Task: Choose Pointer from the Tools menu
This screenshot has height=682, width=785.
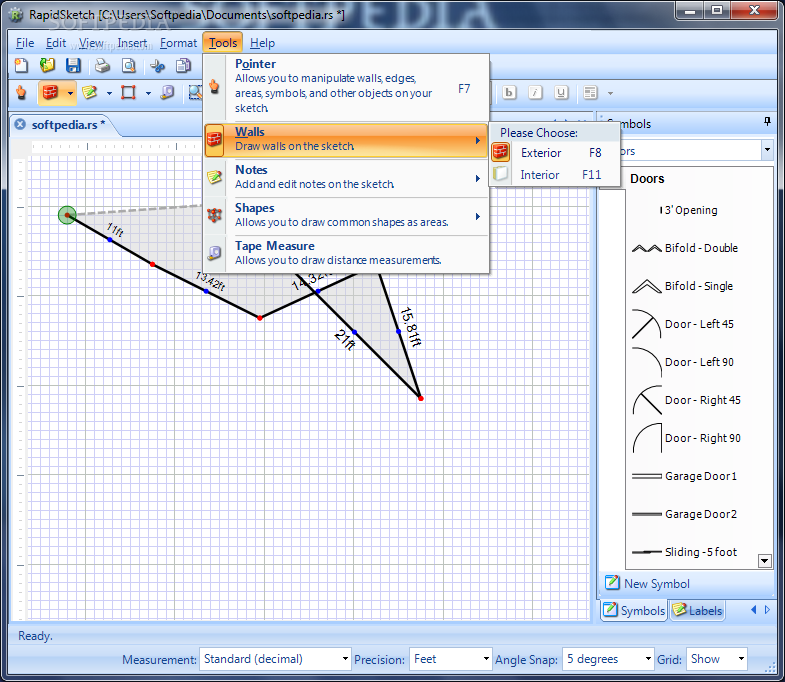Action: 346,86
